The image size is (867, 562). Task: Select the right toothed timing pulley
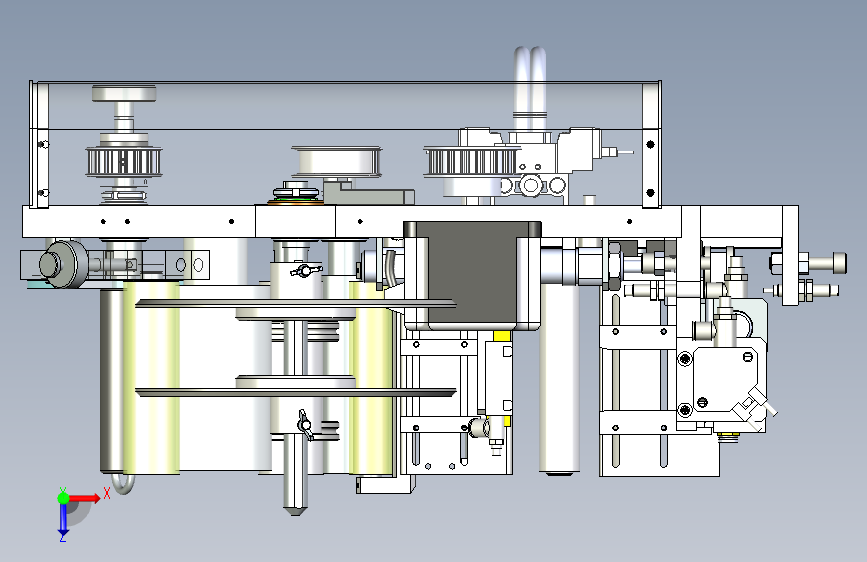coord(471,162)
